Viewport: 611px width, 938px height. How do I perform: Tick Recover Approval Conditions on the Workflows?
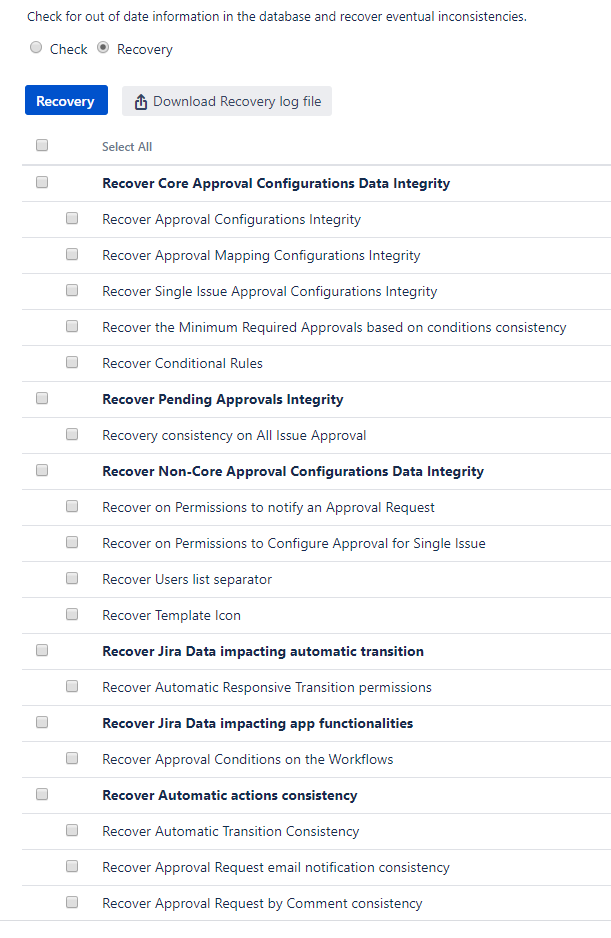click(x=72, y=759)
